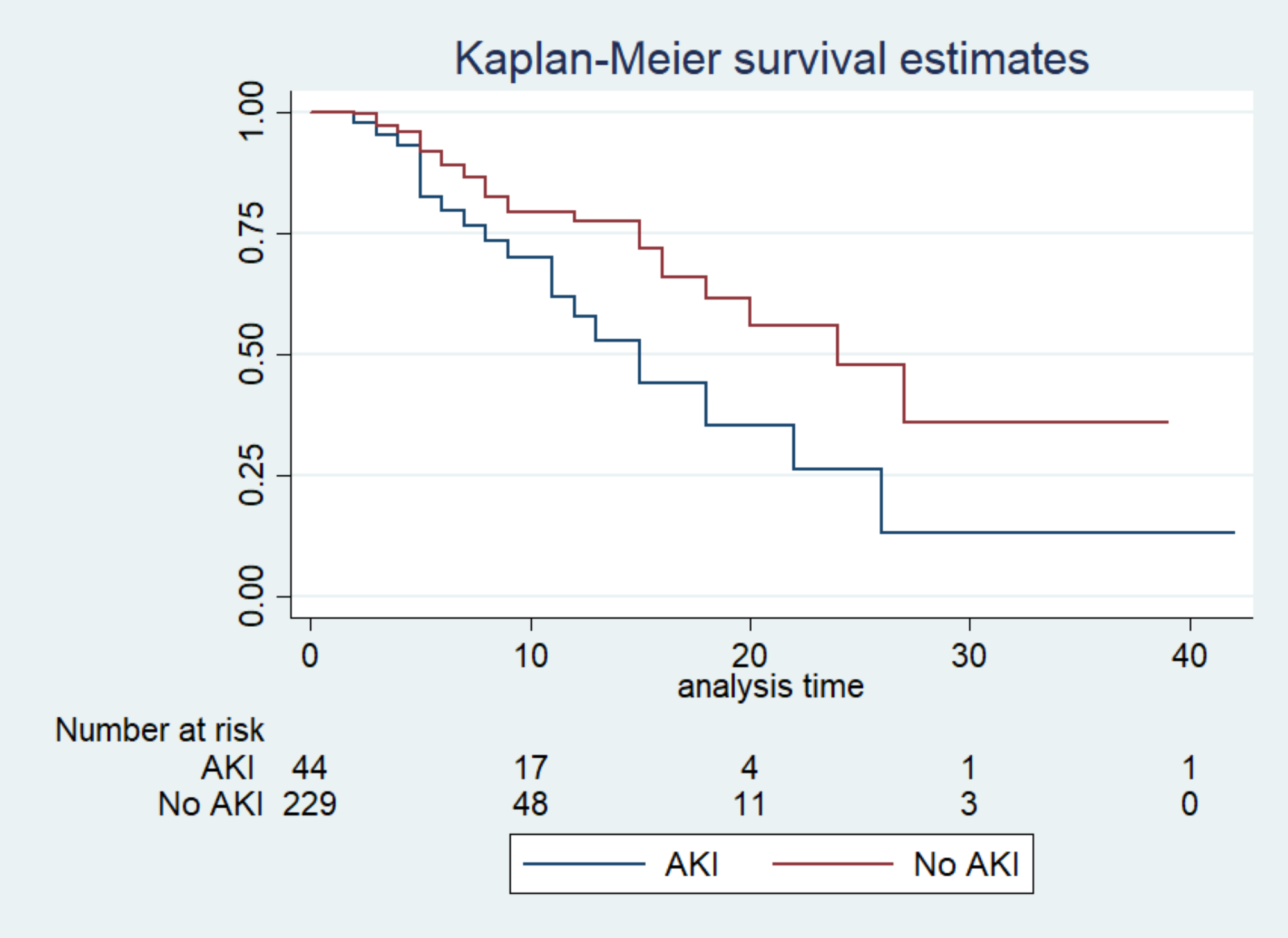The height and width of the screenshot is (938, 1288).
Task: Click the x-axis tick label 40
Action: coord(1189,656)
